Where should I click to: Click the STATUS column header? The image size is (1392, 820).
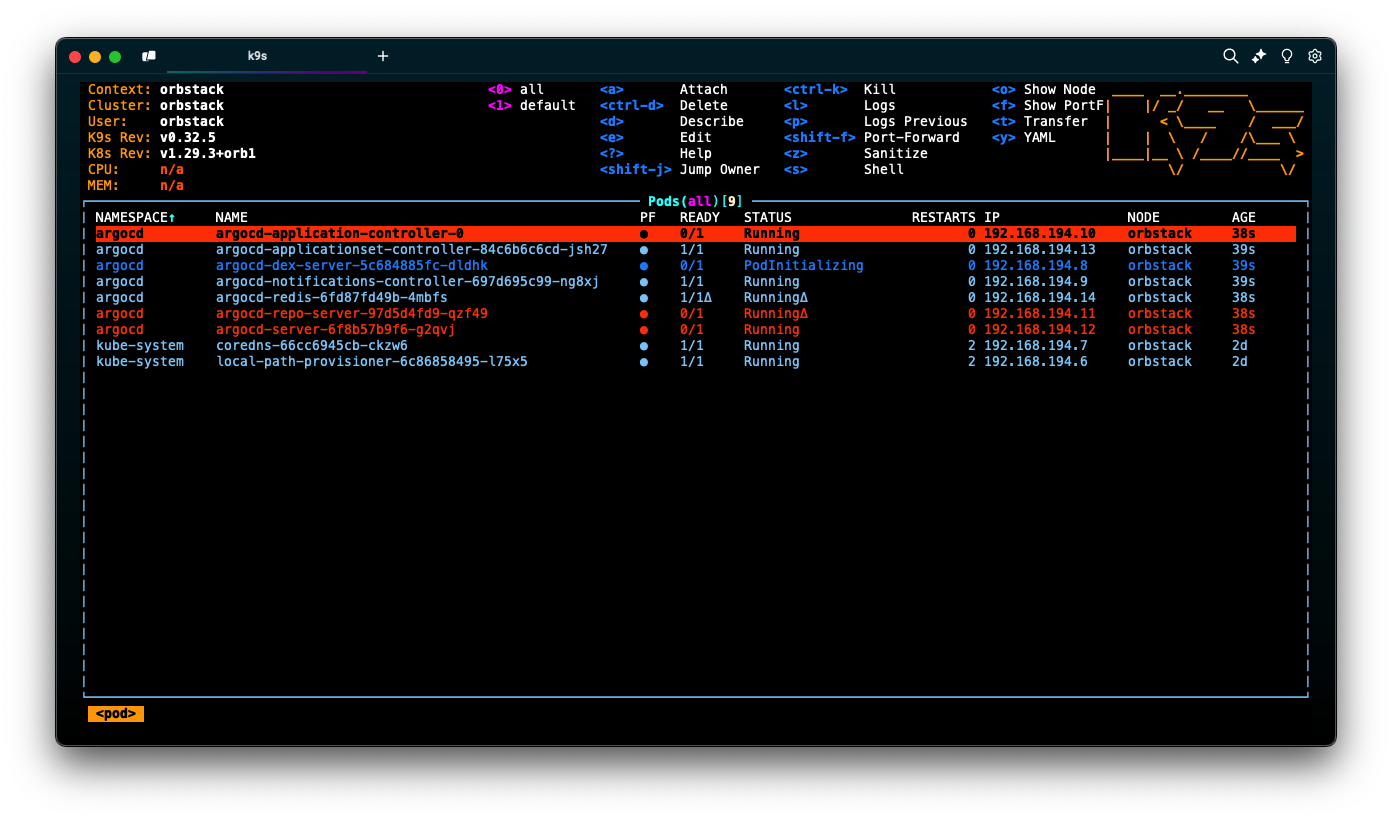point(768,218)
